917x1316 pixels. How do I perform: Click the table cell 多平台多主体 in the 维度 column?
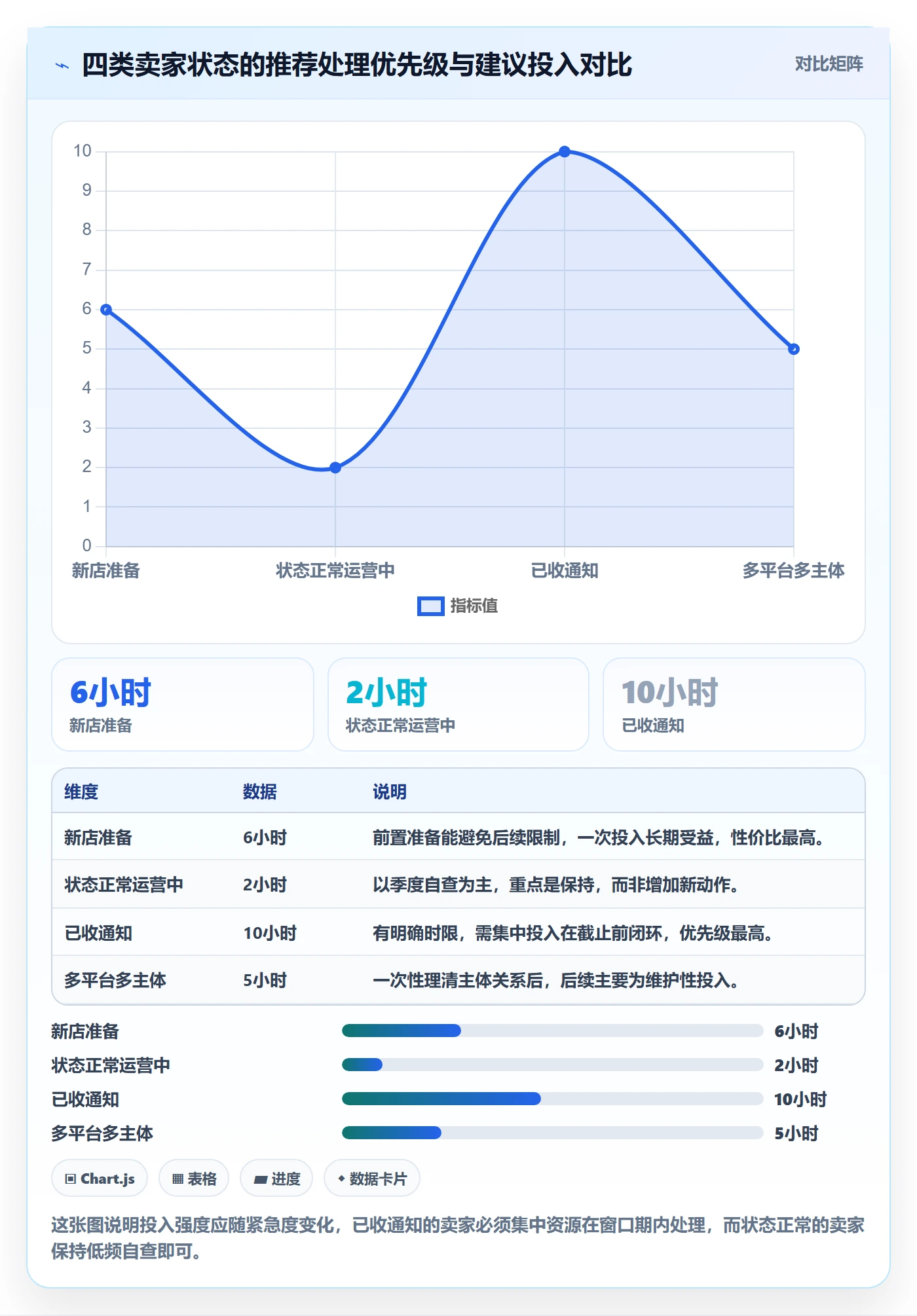pyautogui.click(x=115, y=980)
